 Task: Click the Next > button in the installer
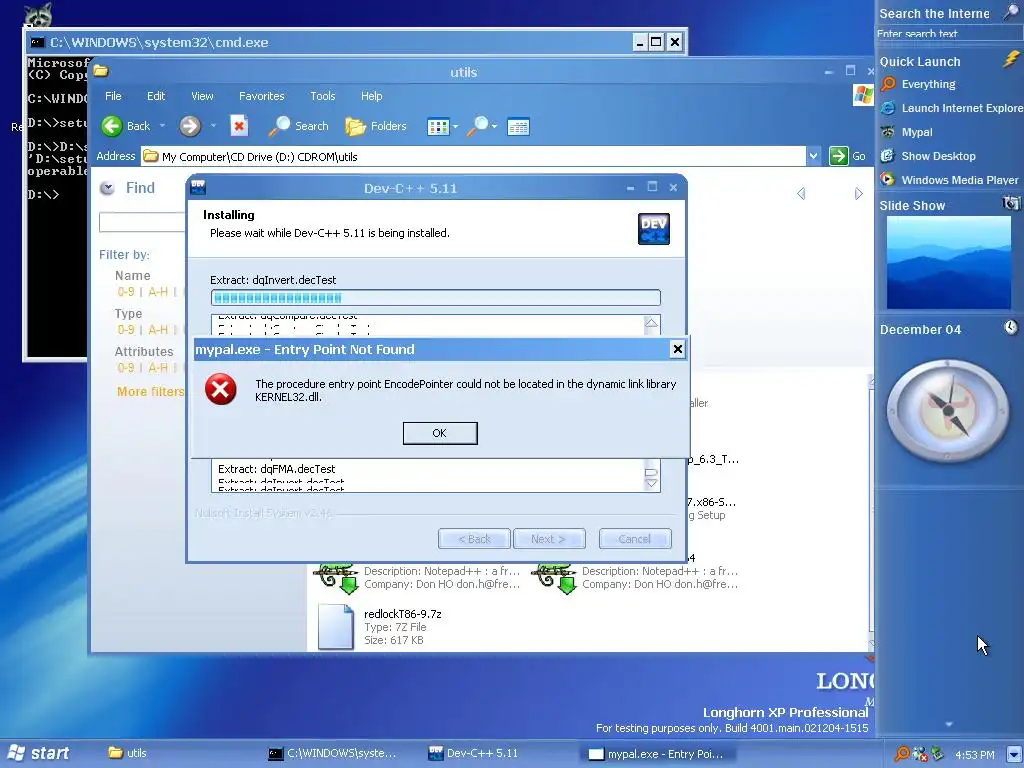tap(549, 539)
